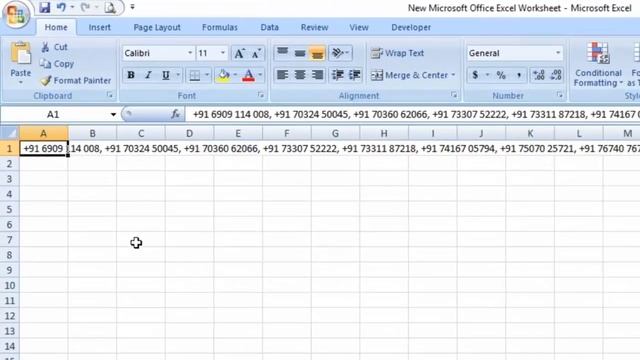Image resolution: width=640 pixels, height=360 pixels.
Task: Undo the last action
Action: [61, 7]
